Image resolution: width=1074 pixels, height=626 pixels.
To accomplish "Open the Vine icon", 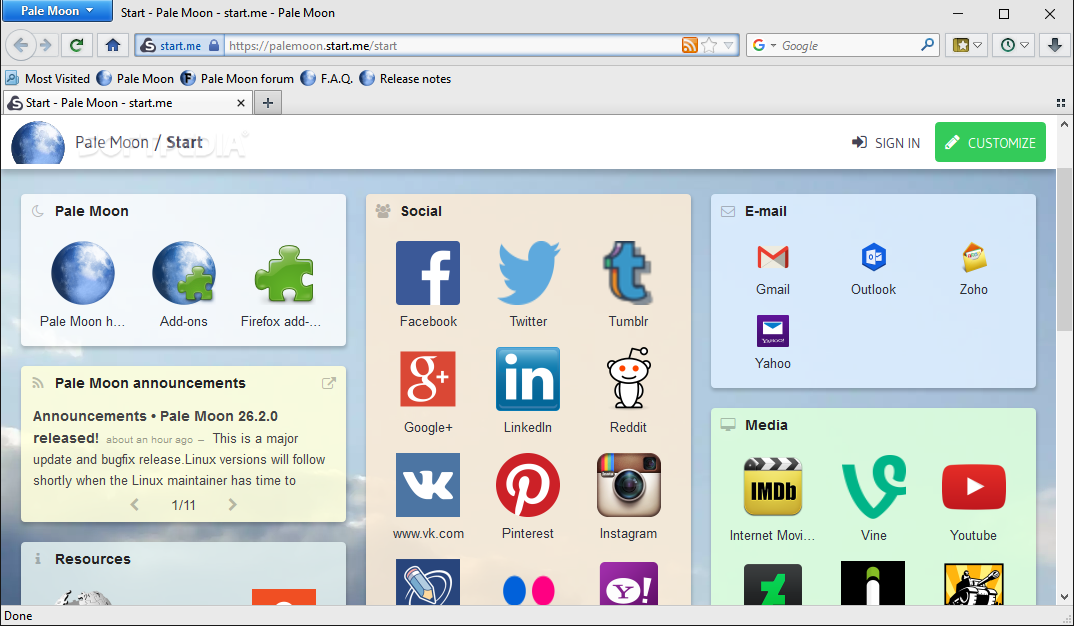I will pyautogui.click(x=873, y=487).
